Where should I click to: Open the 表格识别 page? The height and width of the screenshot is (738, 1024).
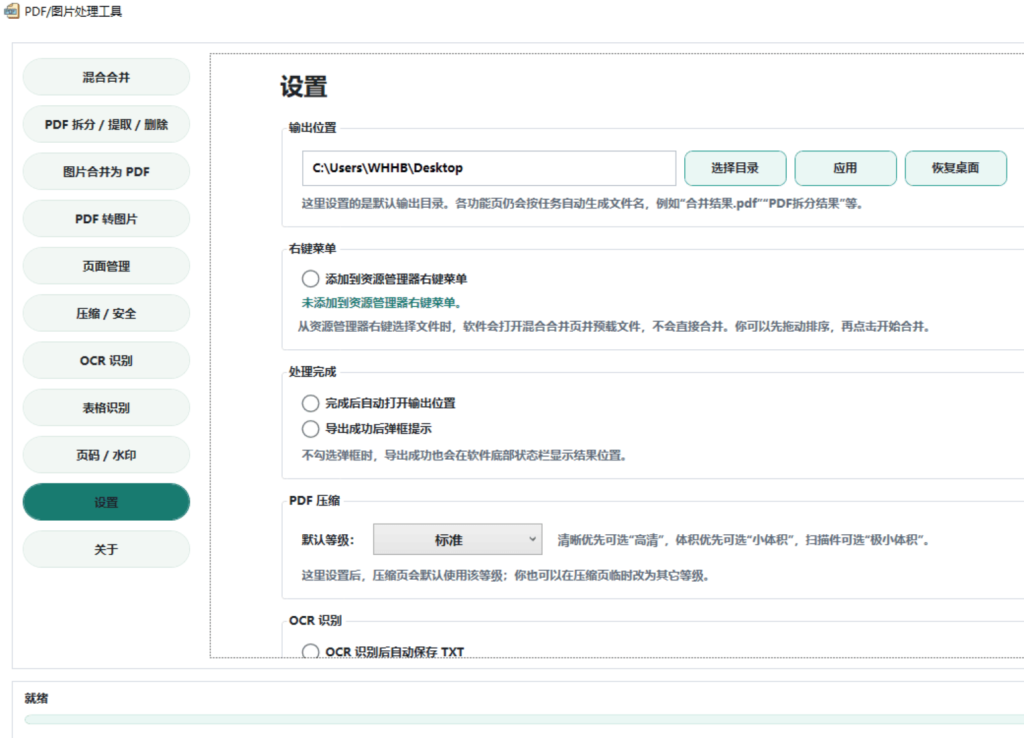click(106, 408)
